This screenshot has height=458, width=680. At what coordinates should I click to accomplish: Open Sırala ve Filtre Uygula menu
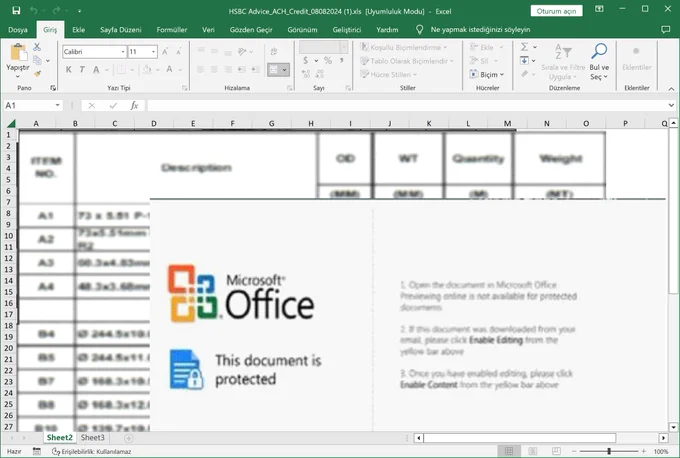coord(563,62)
